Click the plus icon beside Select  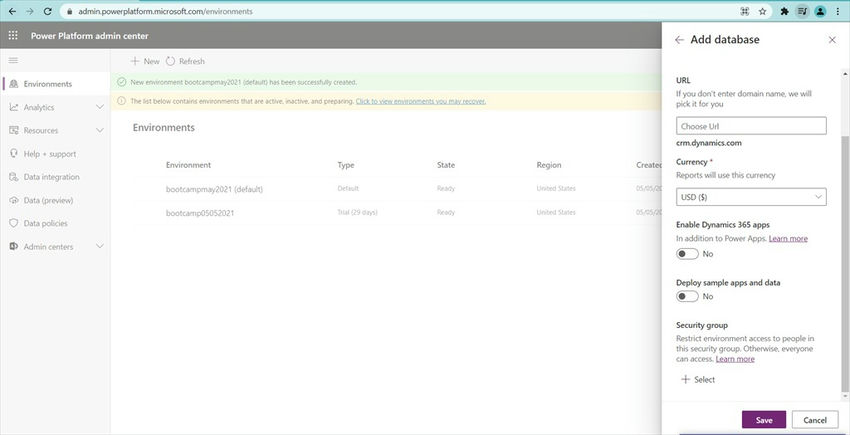685,380
